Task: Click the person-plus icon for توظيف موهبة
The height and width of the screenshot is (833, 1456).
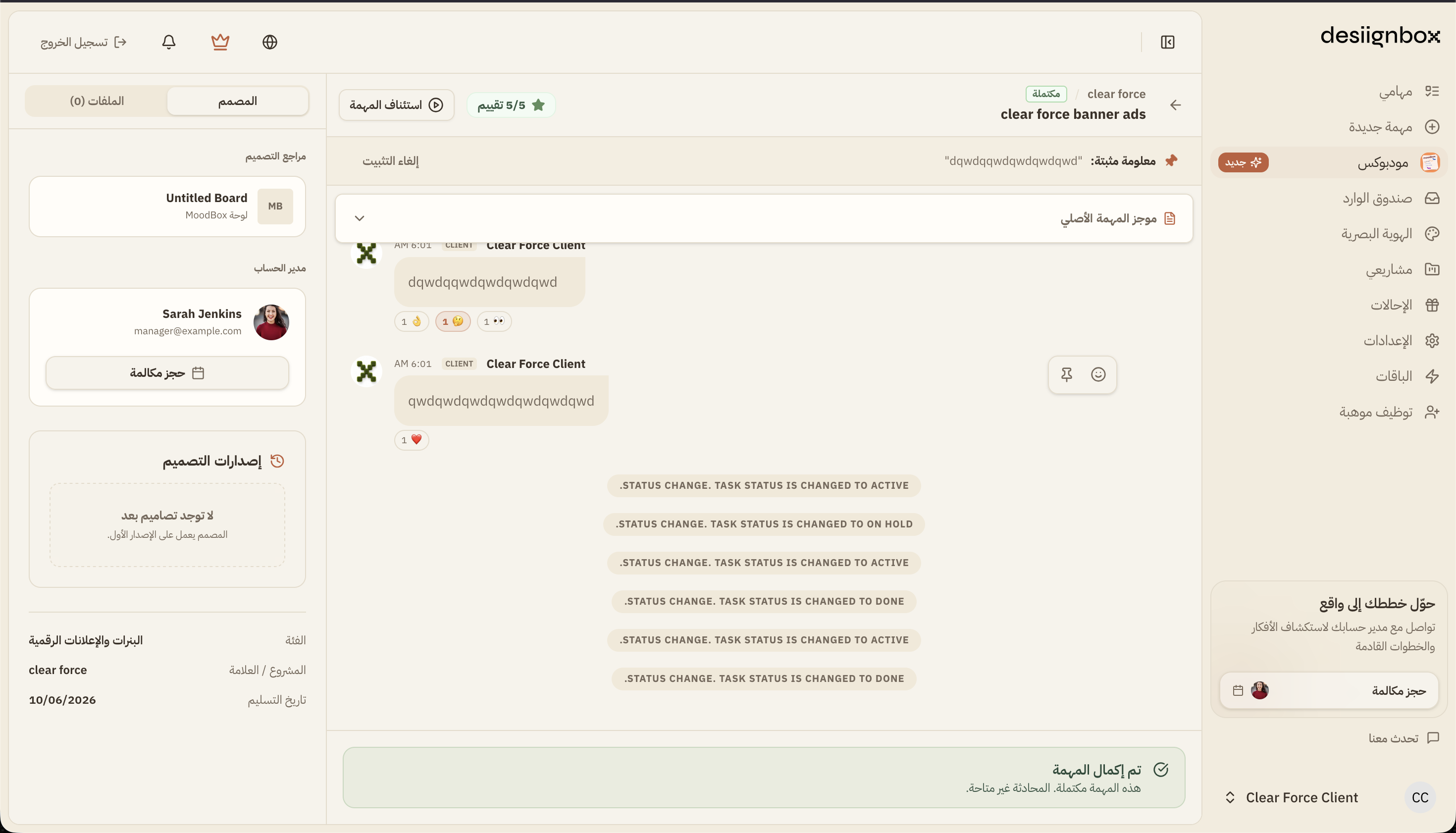Action: pos(1432,412)
